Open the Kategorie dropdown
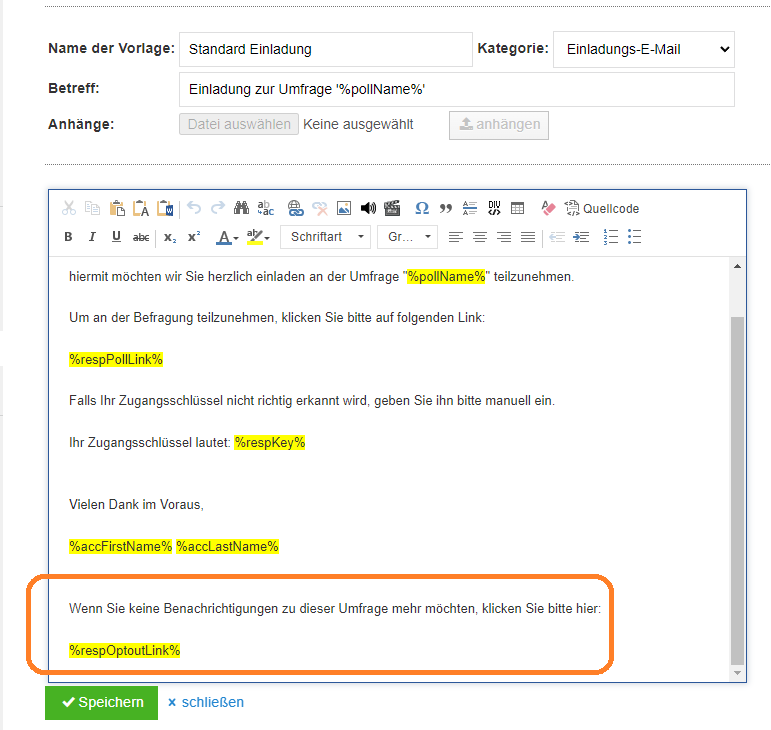Image resolution: width=771 pixels, height=730 pixels. (644, 49)
